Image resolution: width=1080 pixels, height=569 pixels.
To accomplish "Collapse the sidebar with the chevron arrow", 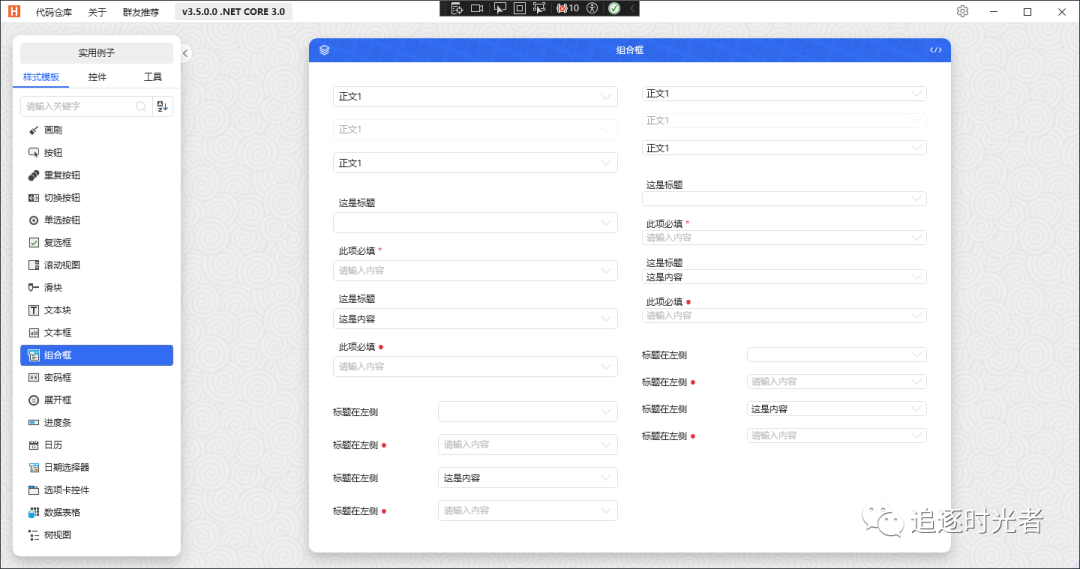I will tap(186, 53).
